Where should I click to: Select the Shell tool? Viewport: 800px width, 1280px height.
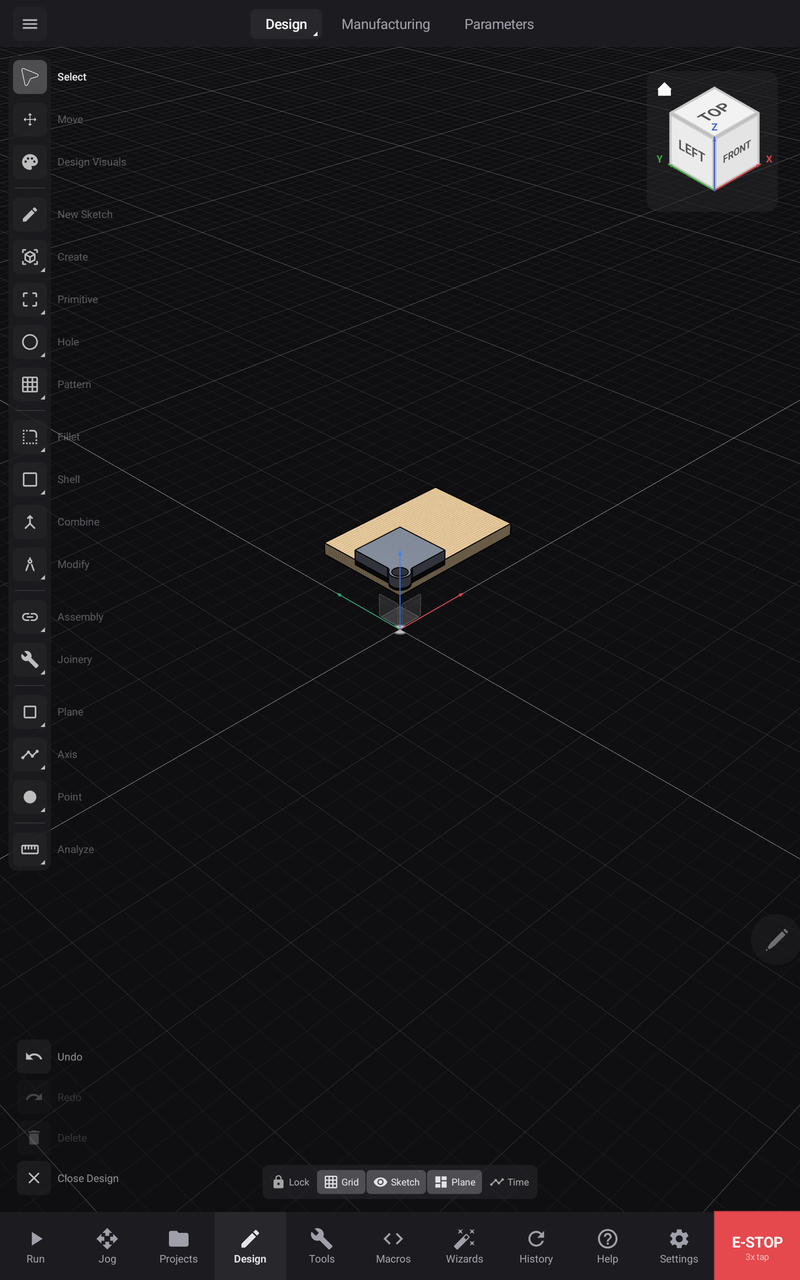tap(30, 480)
